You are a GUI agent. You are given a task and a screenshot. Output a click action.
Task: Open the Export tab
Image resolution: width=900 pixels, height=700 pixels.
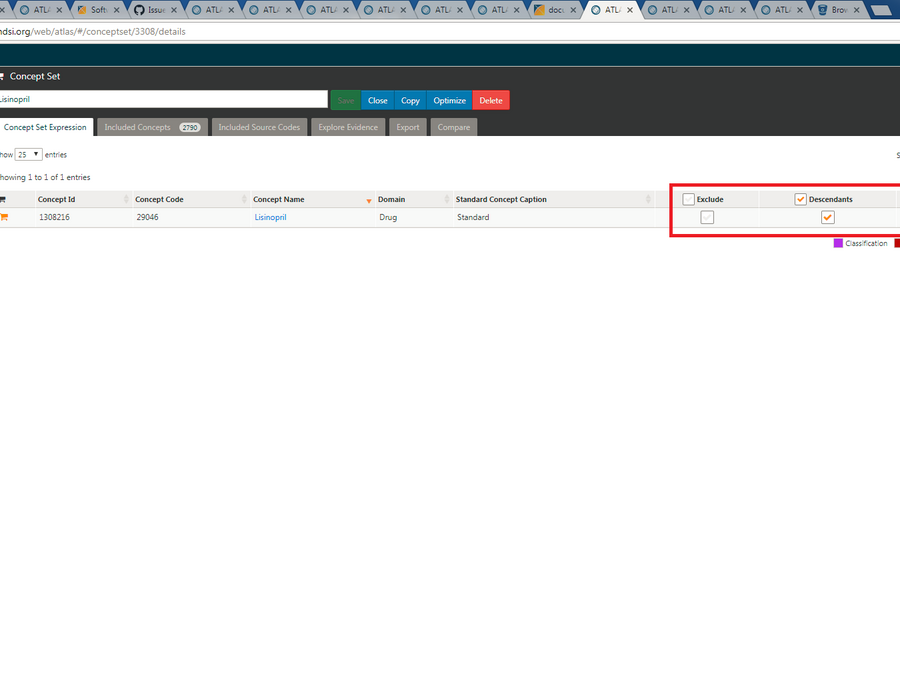pyautogui.click(x=408, y=127)
